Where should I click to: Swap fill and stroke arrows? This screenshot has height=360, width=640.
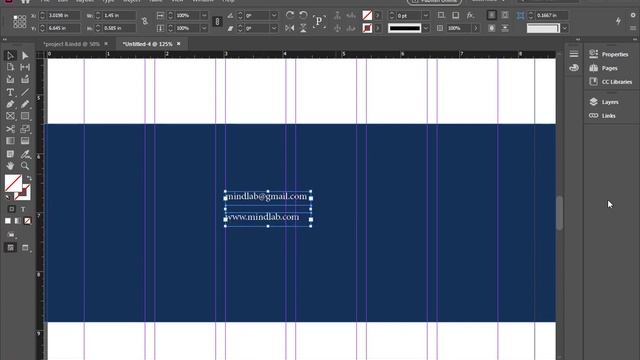29,178
